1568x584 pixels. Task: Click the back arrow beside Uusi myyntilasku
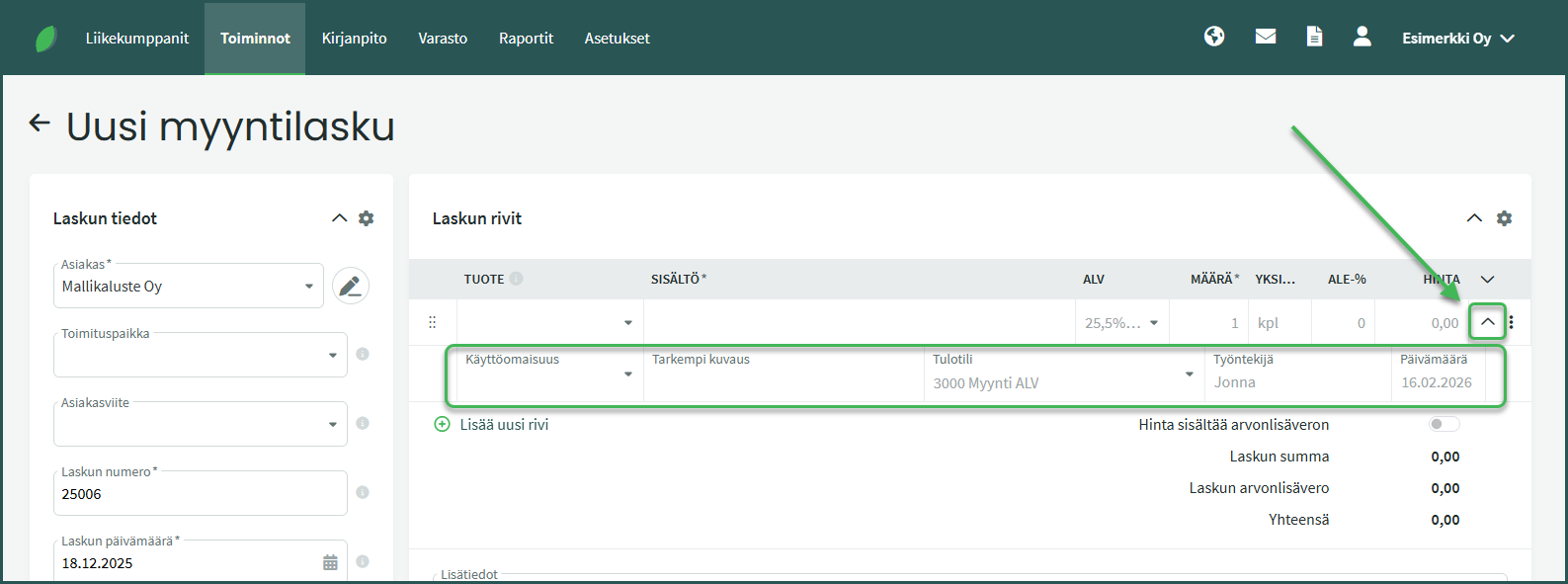tap(40, 124)
